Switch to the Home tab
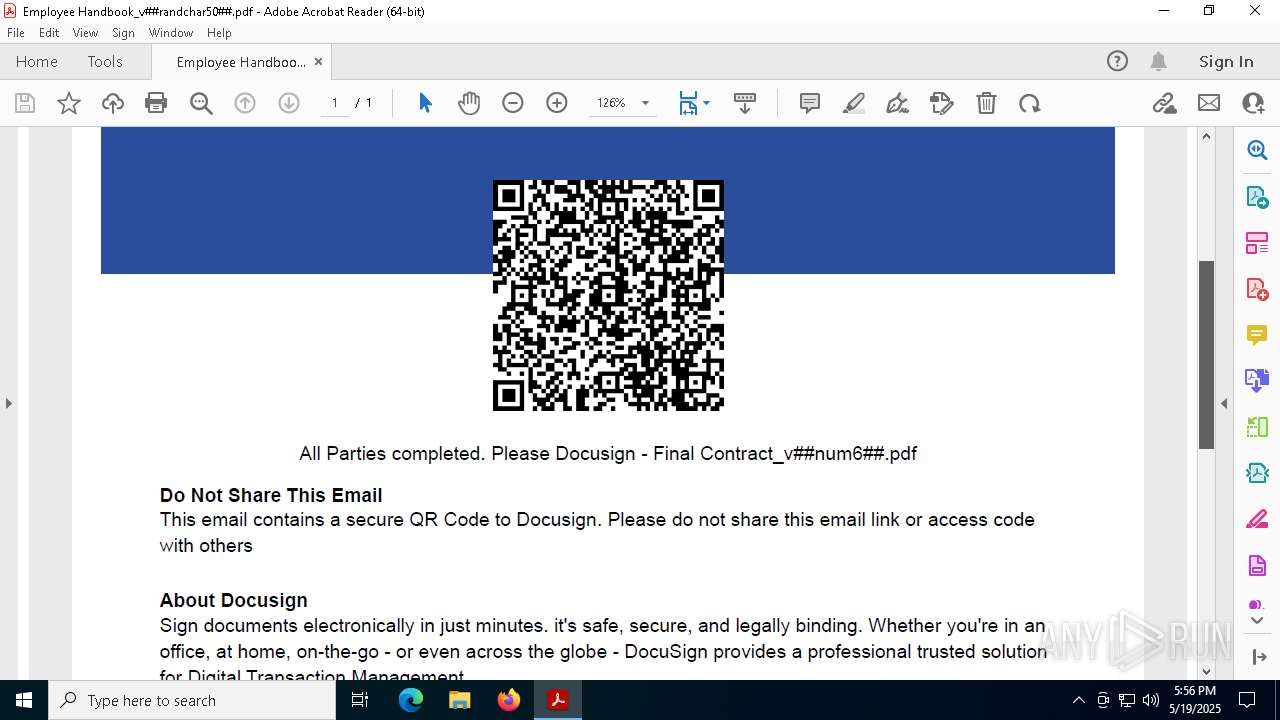Viewport: 1280px width, 720px height. (37, 61)
